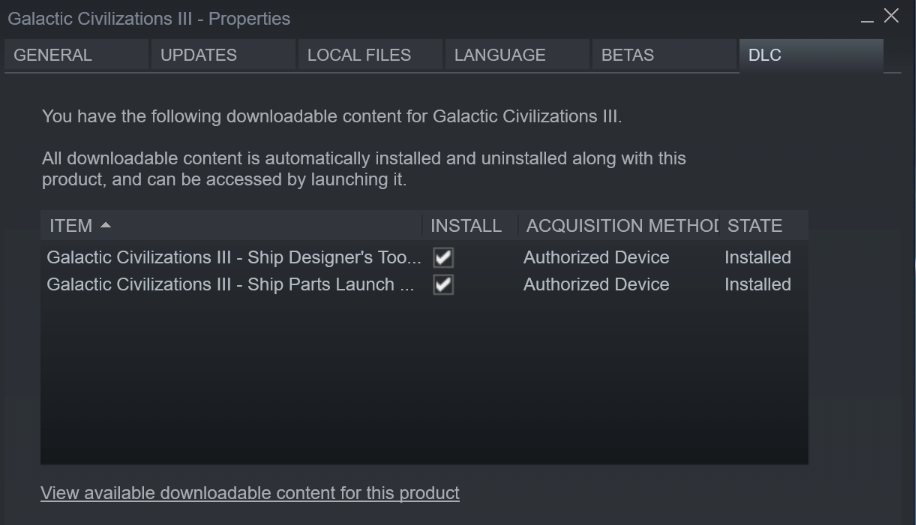The height and width of the screenshot is (525, 916).
Task: Close the Properties window
Action: (891, 16)
